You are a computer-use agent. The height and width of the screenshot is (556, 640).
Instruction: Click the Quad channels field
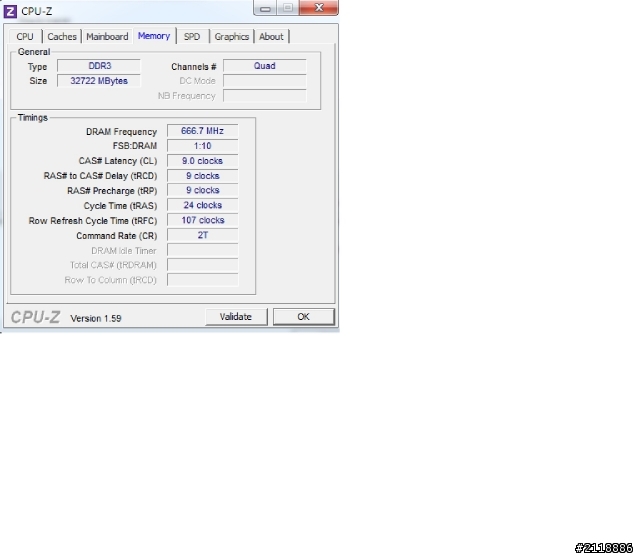coord(264,66)
